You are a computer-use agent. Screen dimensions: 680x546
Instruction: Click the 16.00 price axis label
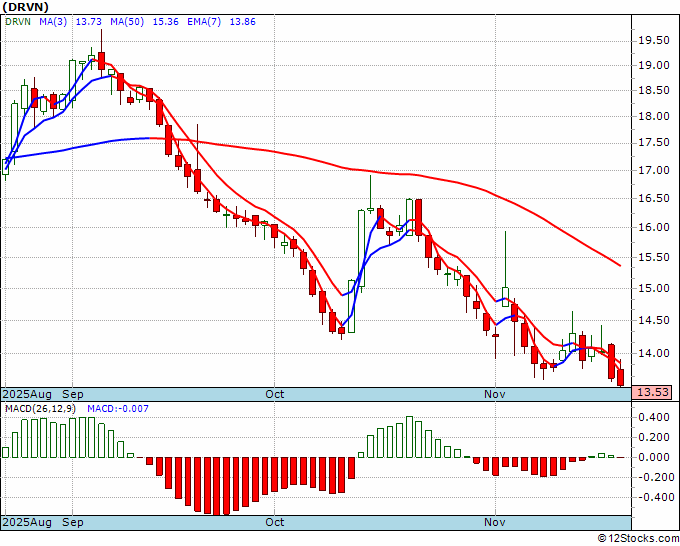tap(654, 227)
